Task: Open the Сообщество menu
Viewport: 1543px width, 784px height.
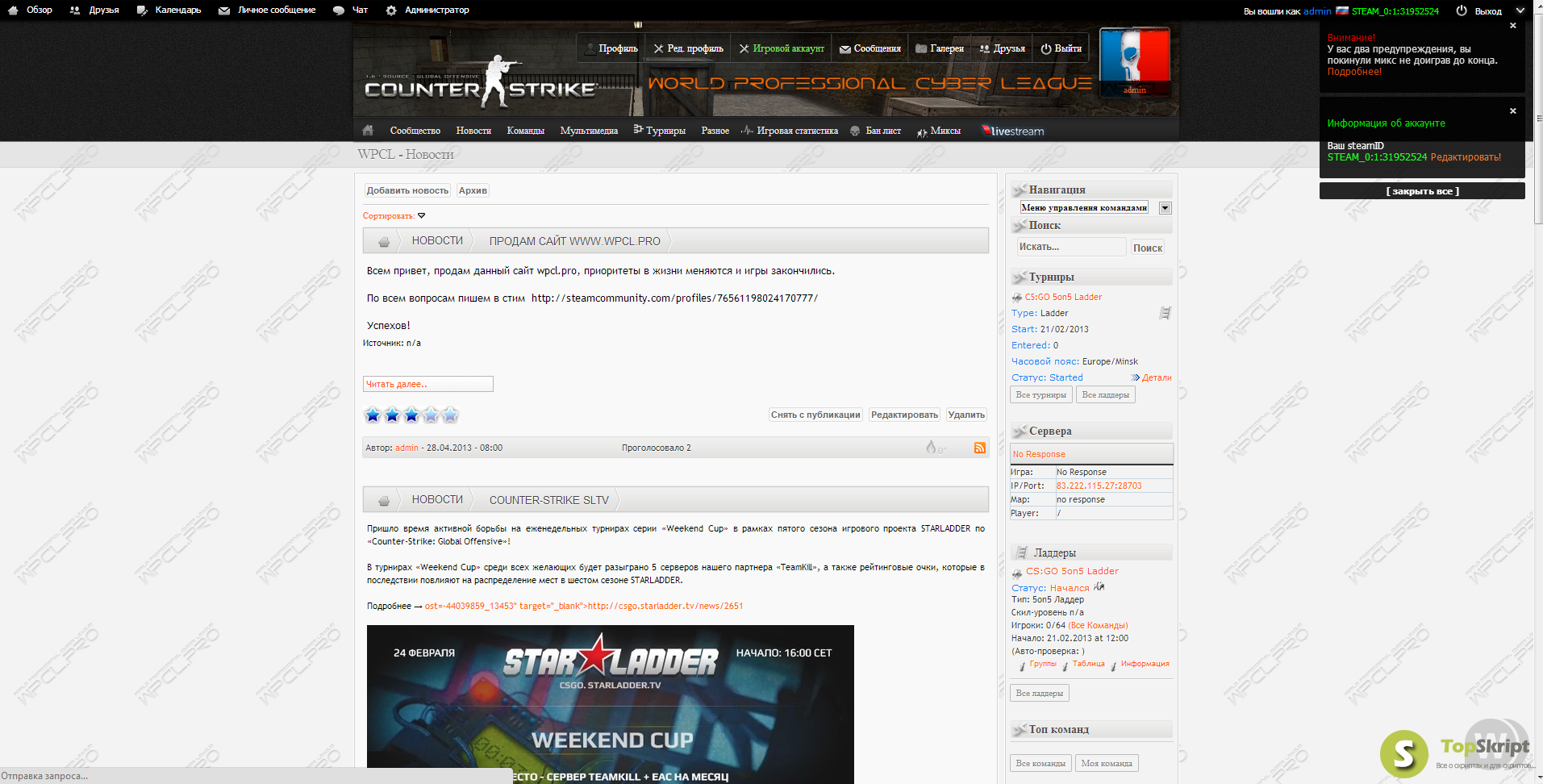Action: (415, 131)
